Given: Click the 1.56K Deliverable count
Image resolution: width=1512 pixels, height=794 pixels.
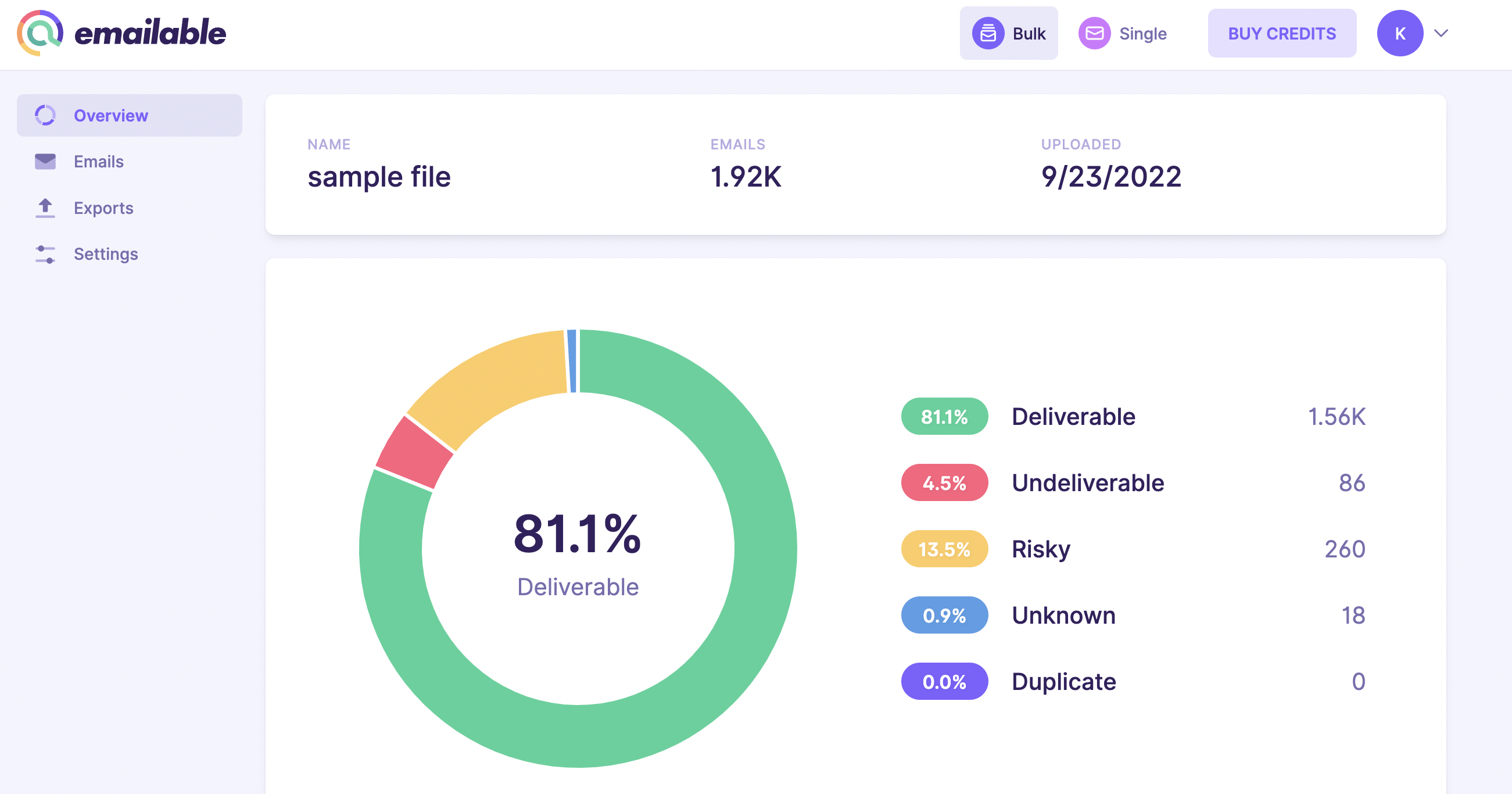Looking at the screenshot, I should (1337, 416).
